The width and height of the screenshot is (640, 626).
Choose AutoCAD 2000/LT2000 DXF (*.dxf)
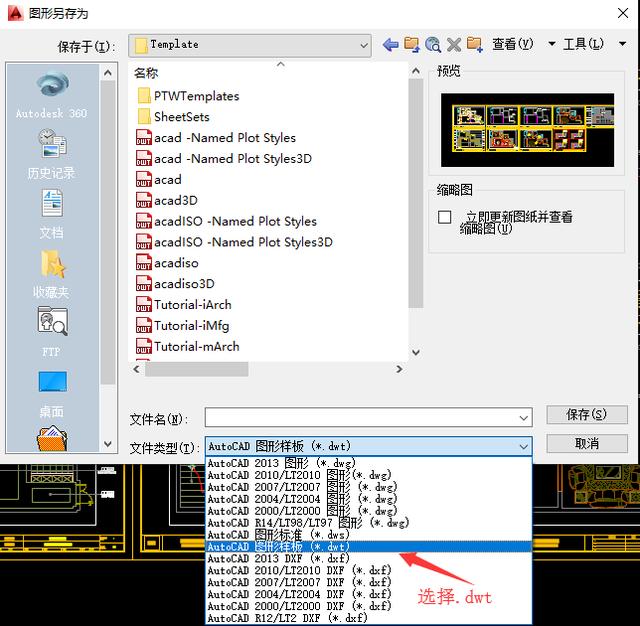[369, 606]
